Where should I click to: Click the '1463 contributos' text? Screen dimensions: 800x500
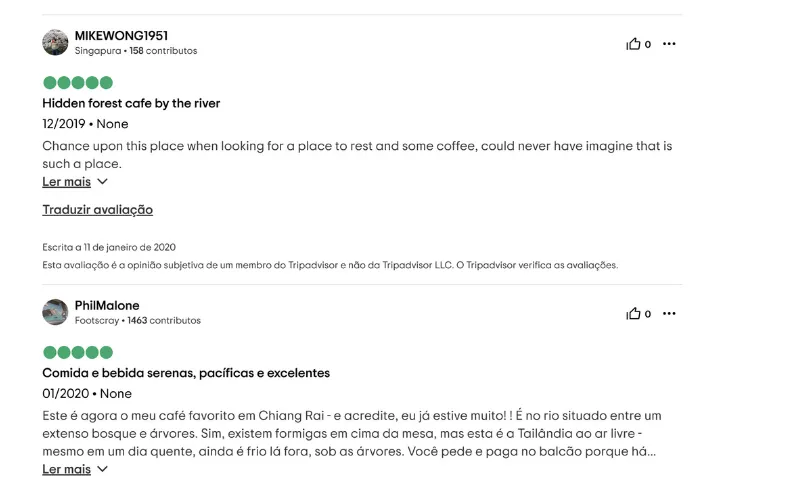(164, 321)
